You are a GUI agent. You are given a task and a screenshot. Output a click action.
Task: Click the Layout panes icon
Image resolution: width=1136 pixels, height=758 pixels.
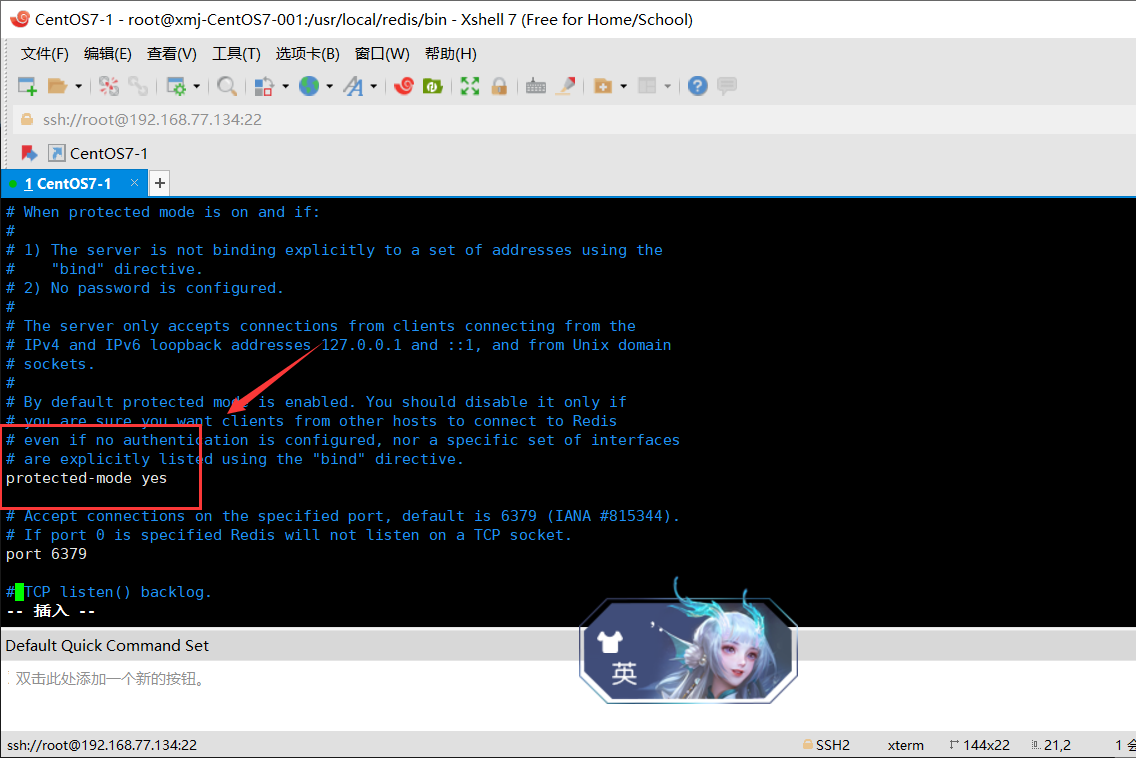click(x=647, y=86)
